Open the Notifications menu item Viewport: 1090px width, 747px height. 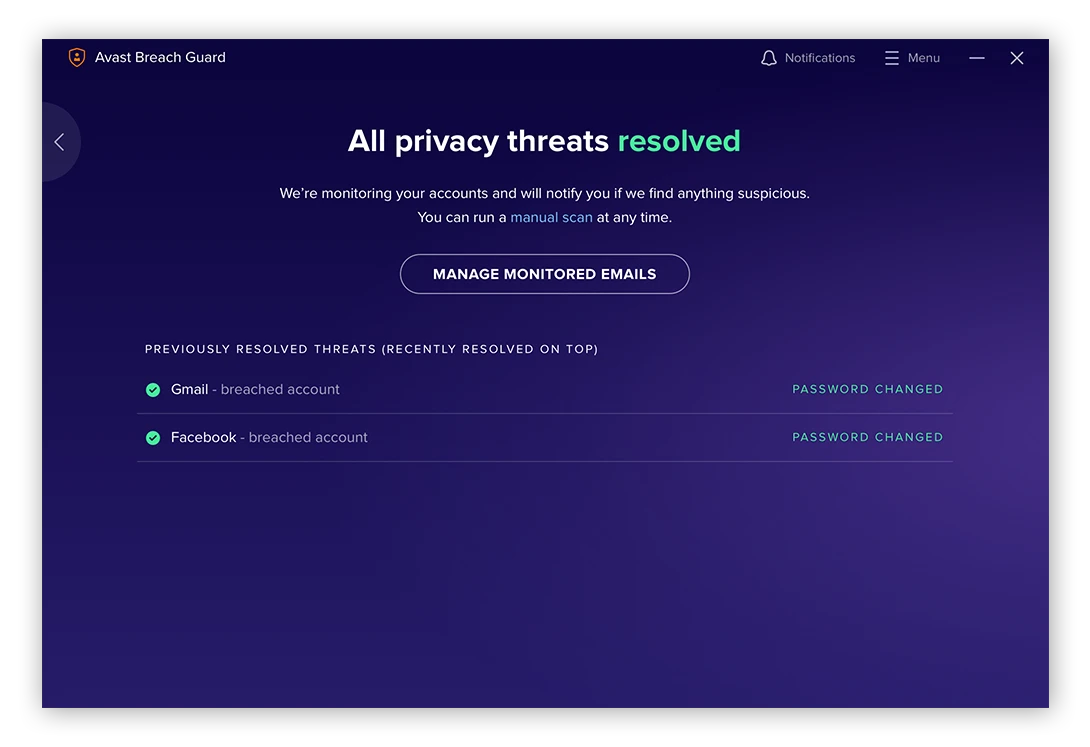pos(820,57)
